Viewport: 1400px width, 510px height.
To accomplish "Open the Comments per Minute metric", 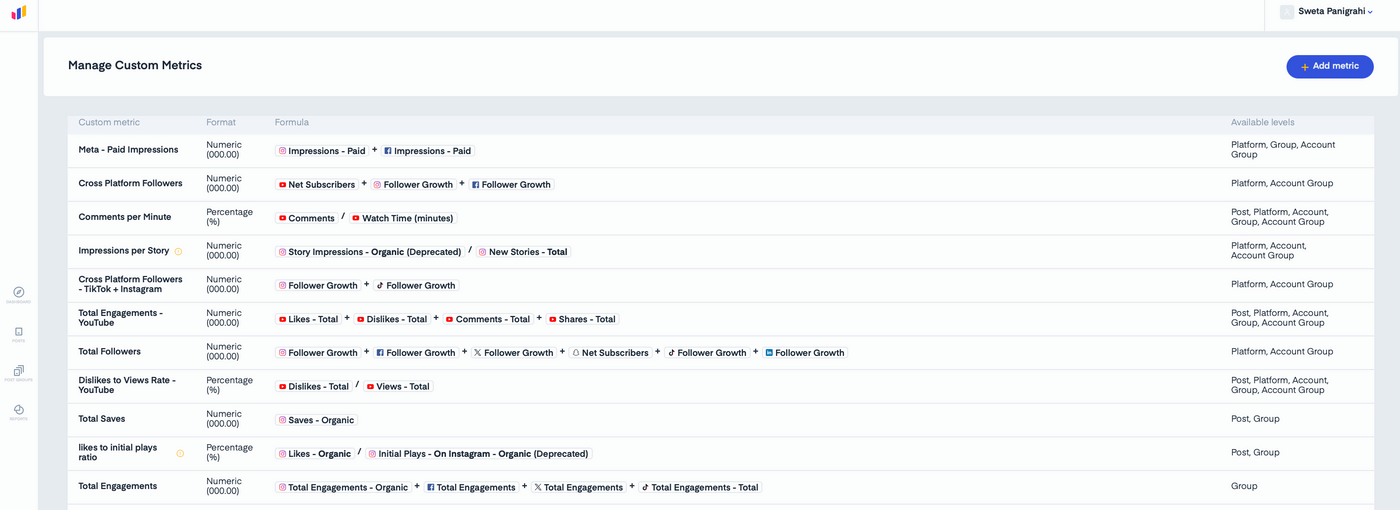I will point(125,217).
